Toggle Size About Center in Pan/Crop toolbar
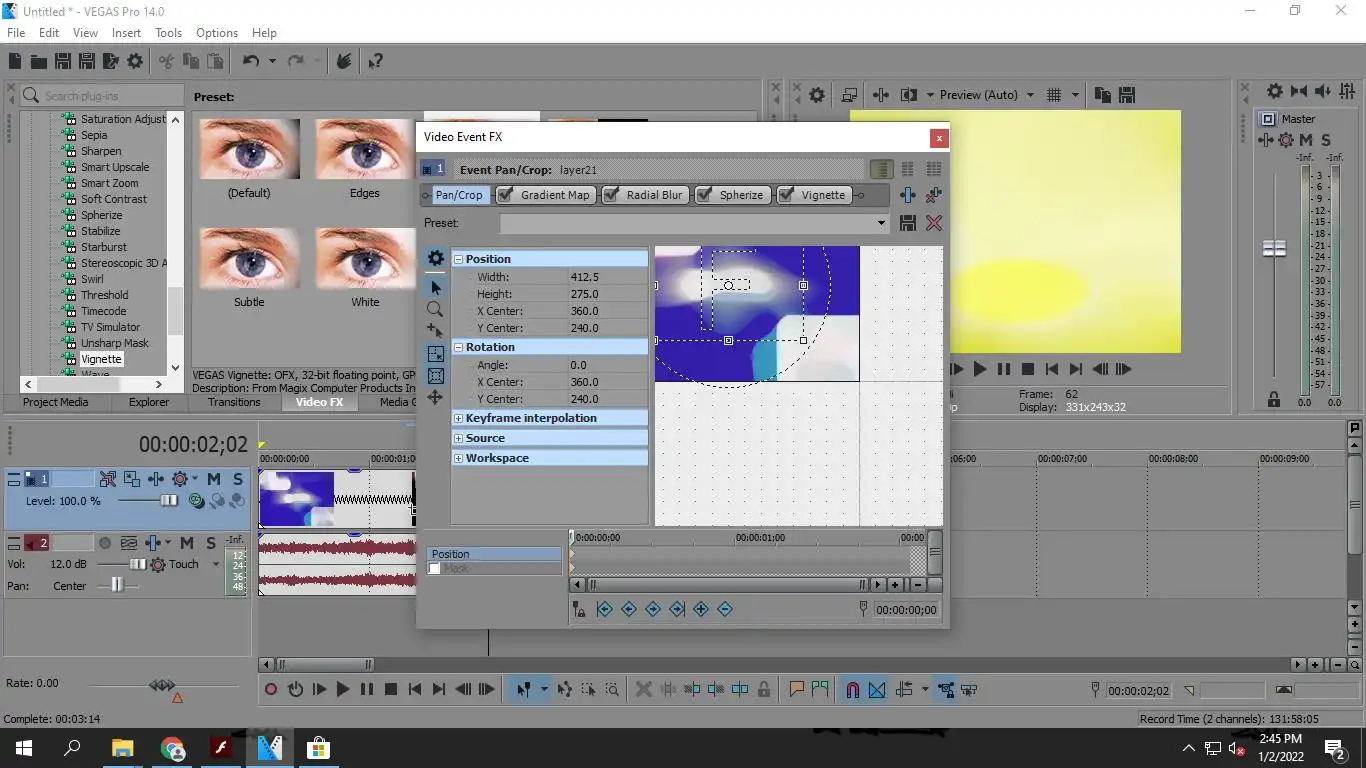The height and width of the screenshot is (768, 1366). click(435, 376)
